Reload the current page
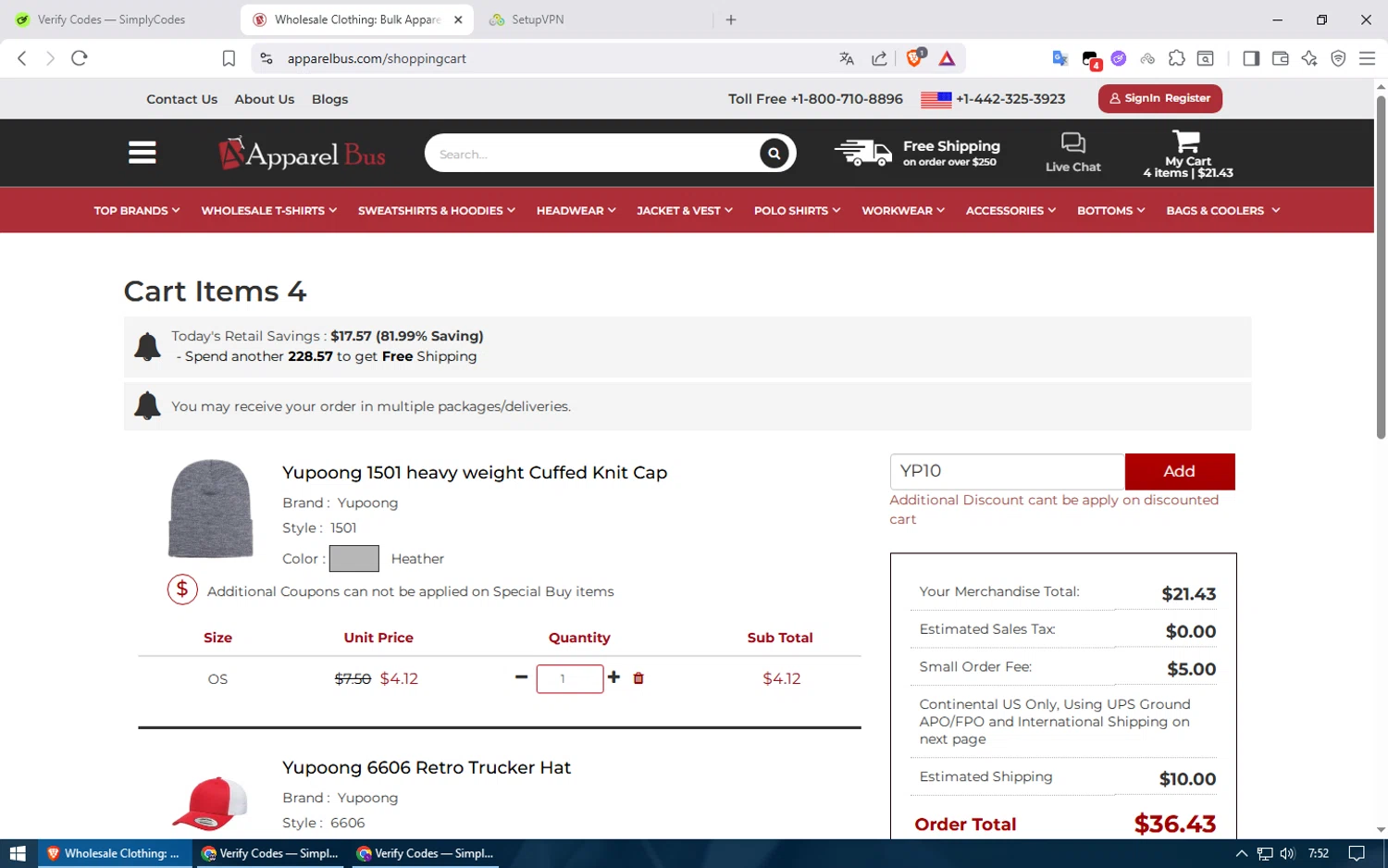Image resolution: width=1388 pixels, height=868 pixels. tap(80, 58)
